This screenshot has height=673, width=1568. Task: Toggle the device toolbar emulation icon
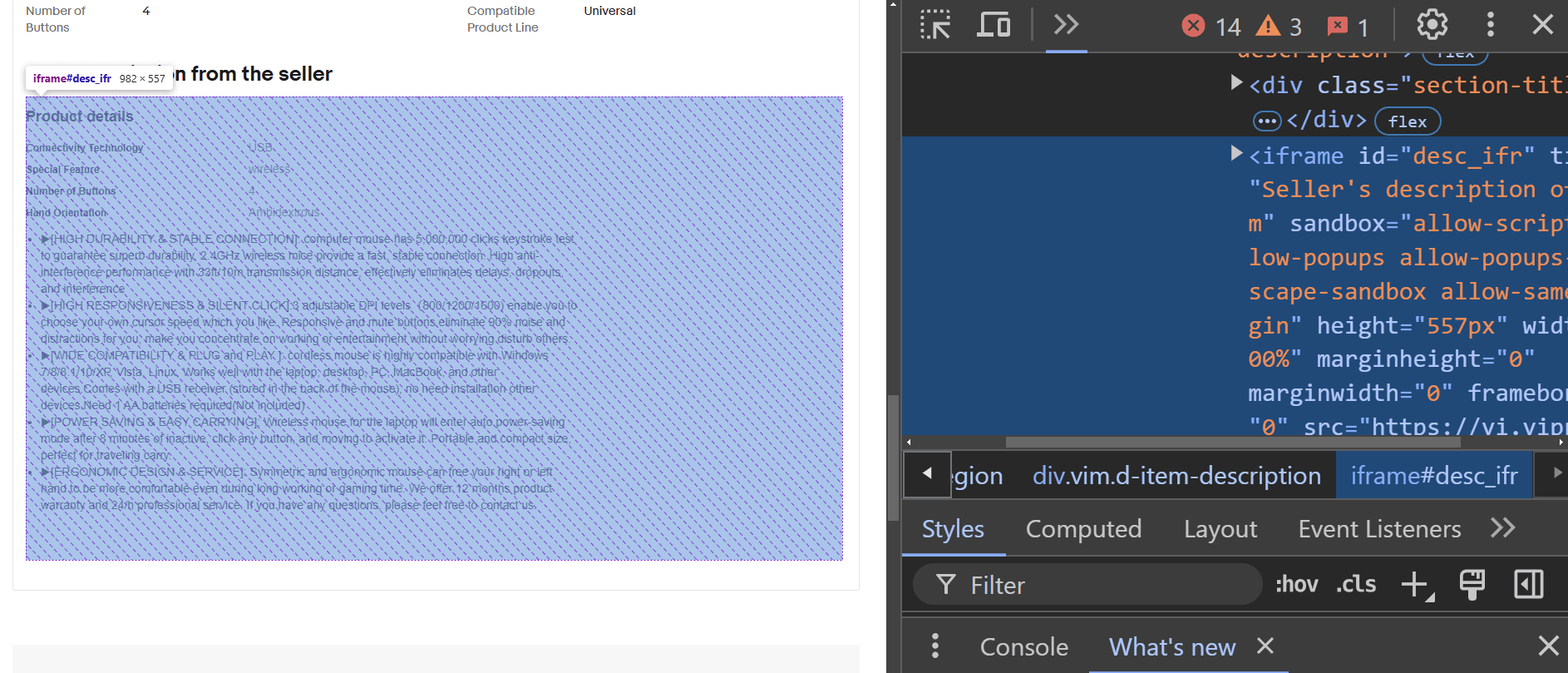[x=994, y=25]
